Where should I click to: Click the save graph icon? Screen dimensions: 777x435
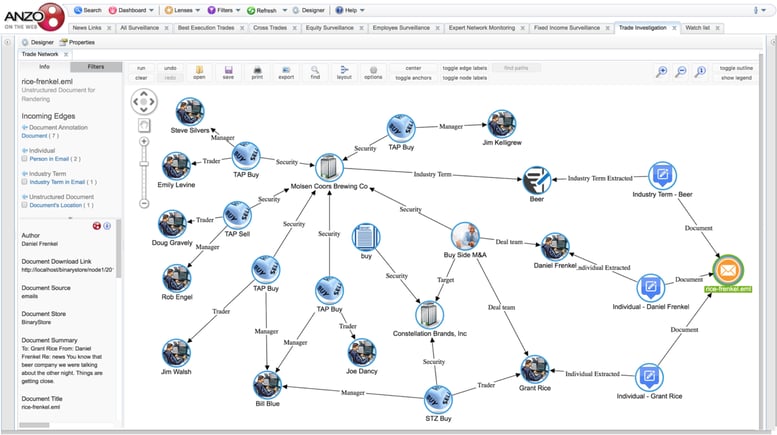[228, 70]
